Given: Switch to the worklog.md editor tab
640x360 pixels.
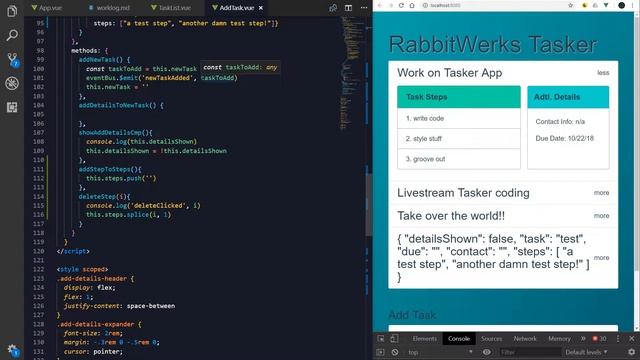Looking at the screenshot, I should (109, 8).
